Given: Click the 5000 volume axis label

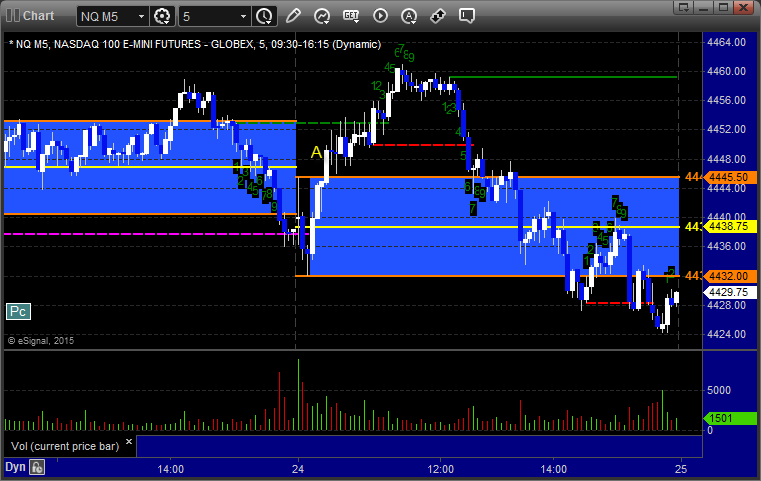Looking at the screenshot, I should click(x=719, y=390).
